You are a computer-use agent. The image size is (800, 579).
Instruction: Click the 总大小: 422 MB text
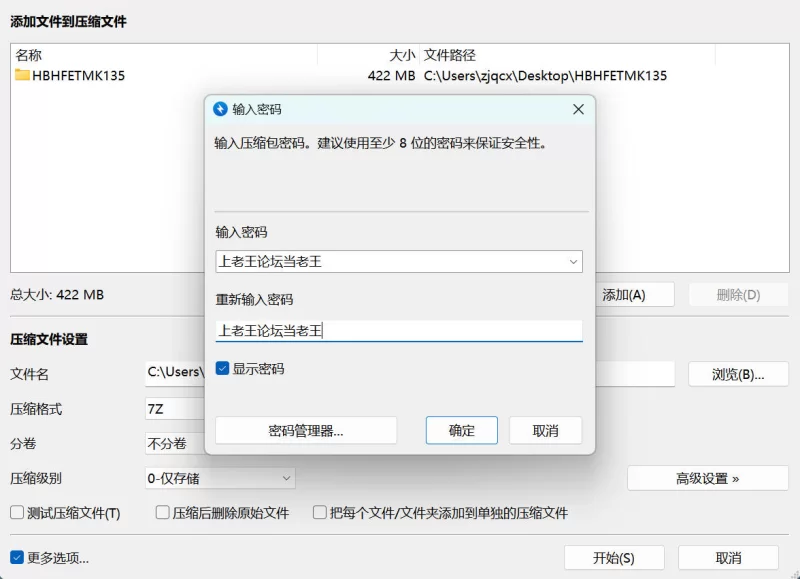click(57, 294)
